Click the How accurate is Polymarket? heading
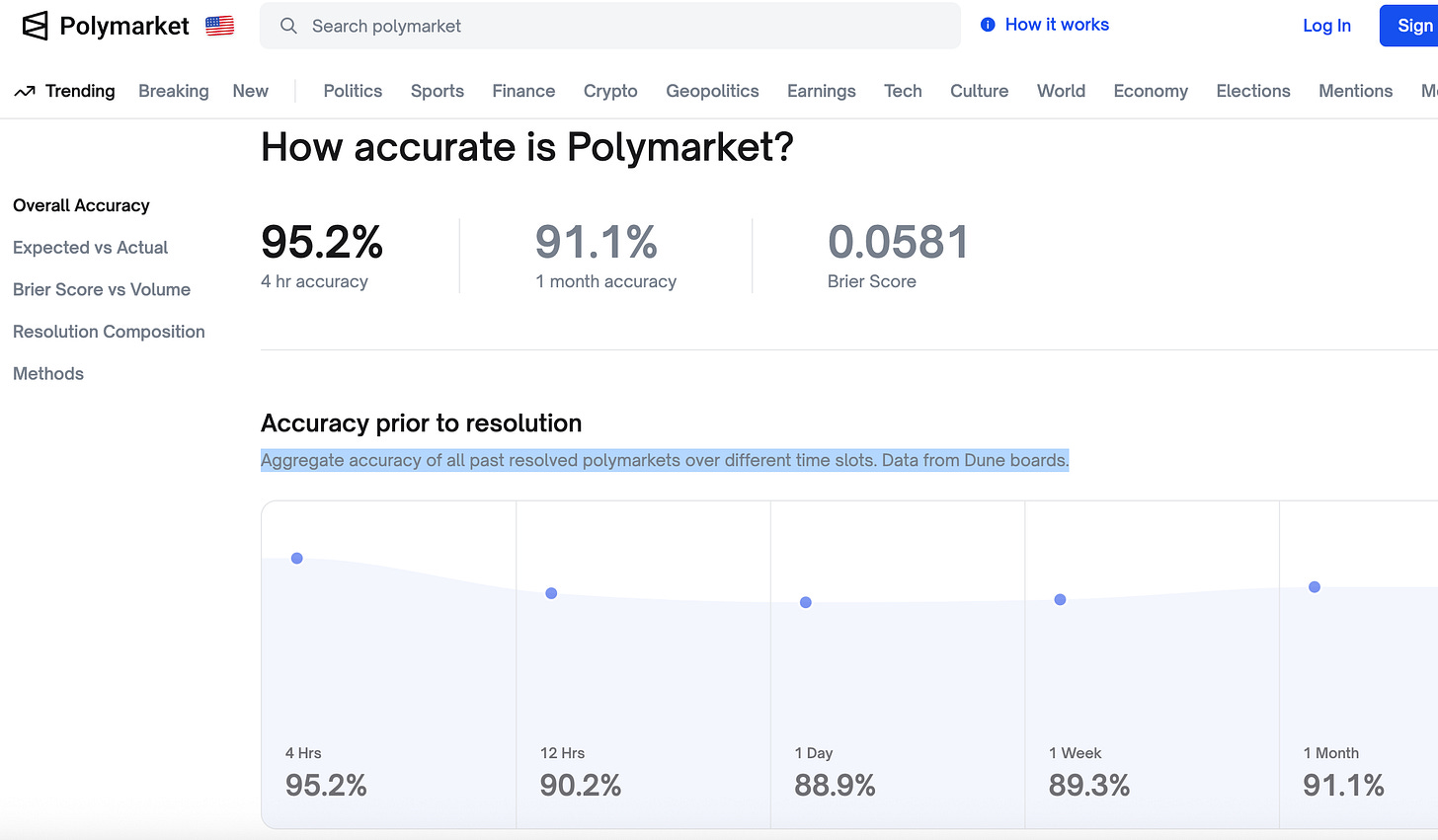This screenshot has height=840, width=1438. [527, 148]
